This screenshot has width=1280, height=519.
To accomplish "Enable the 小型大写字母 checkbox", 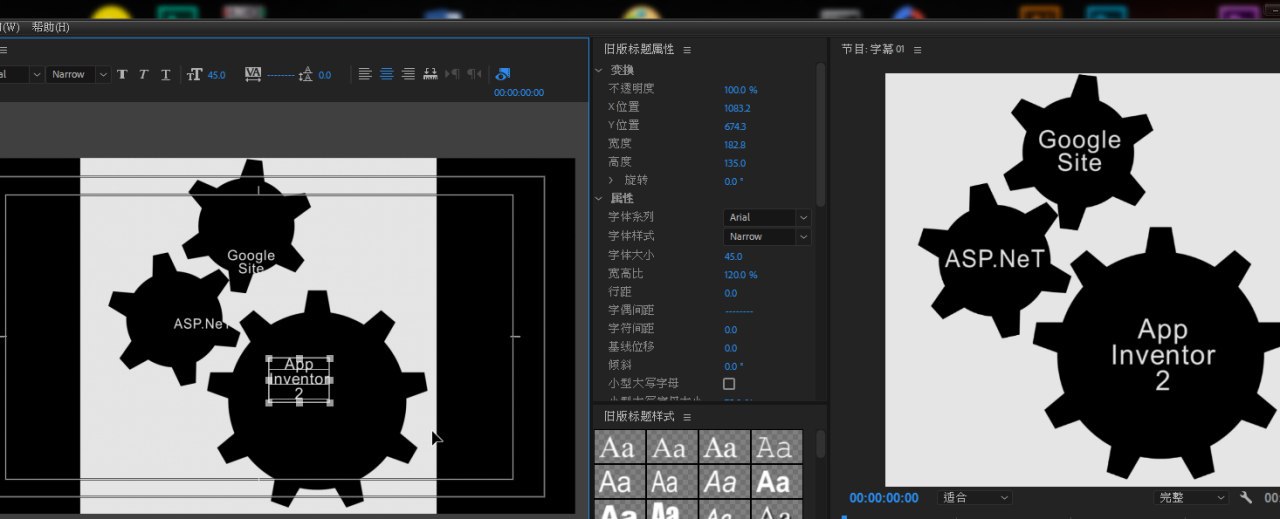I will (x=729, y=384).
